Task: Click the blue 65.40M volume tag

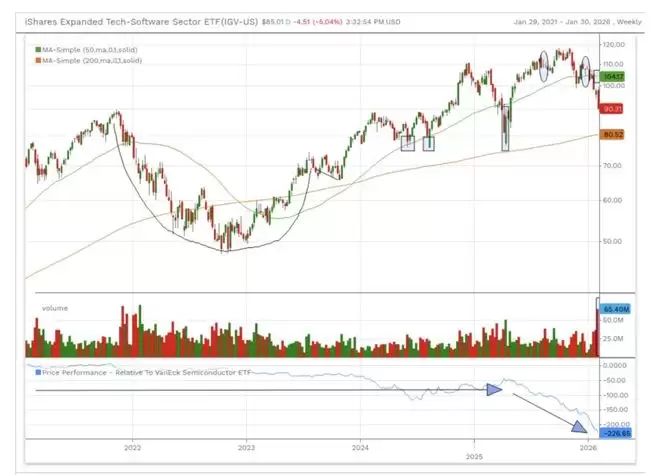Action: click(613, 310)
